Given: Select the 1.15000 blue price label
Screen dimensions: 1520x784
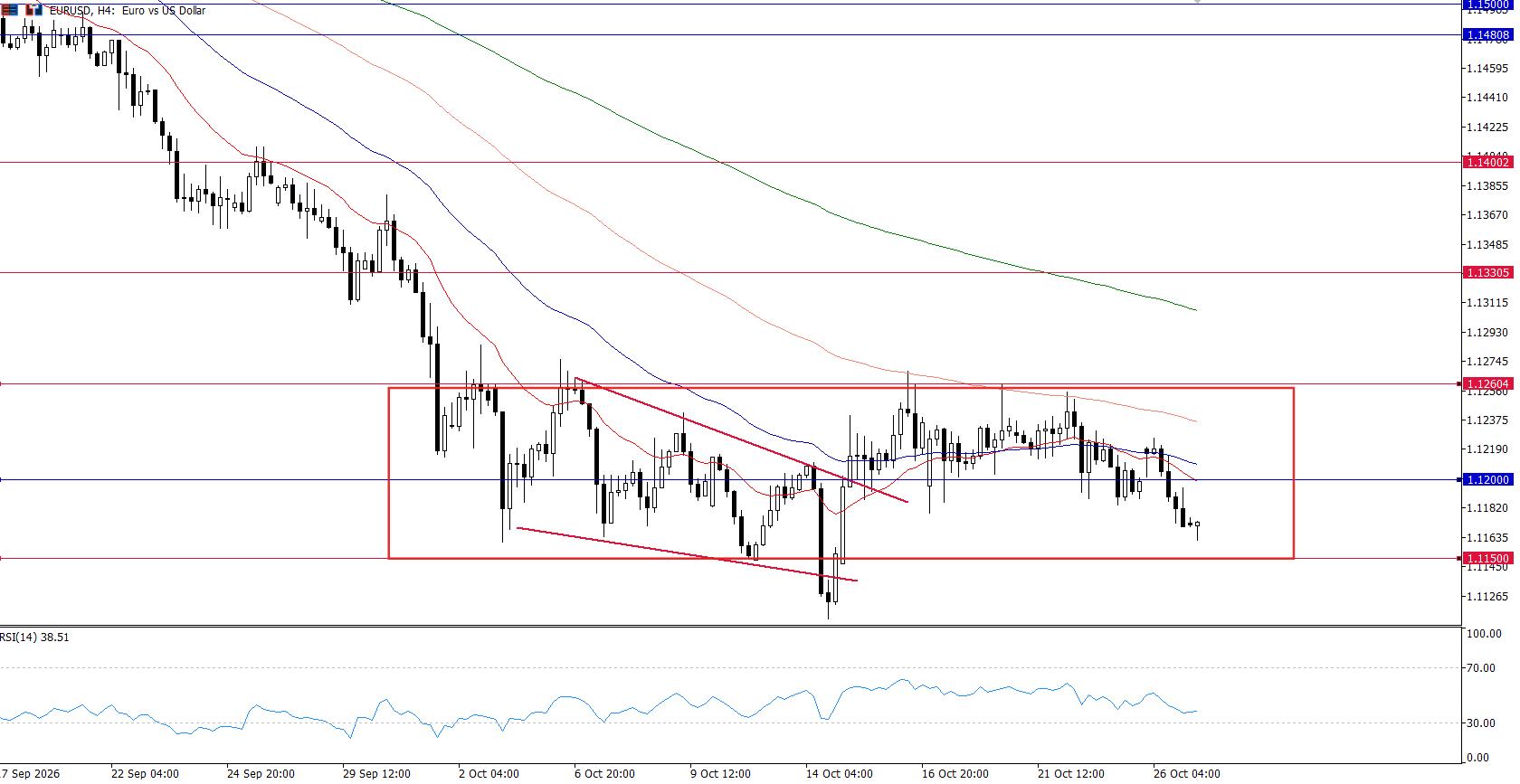Looking at the screenshot, I should [x=1487, y=5].
